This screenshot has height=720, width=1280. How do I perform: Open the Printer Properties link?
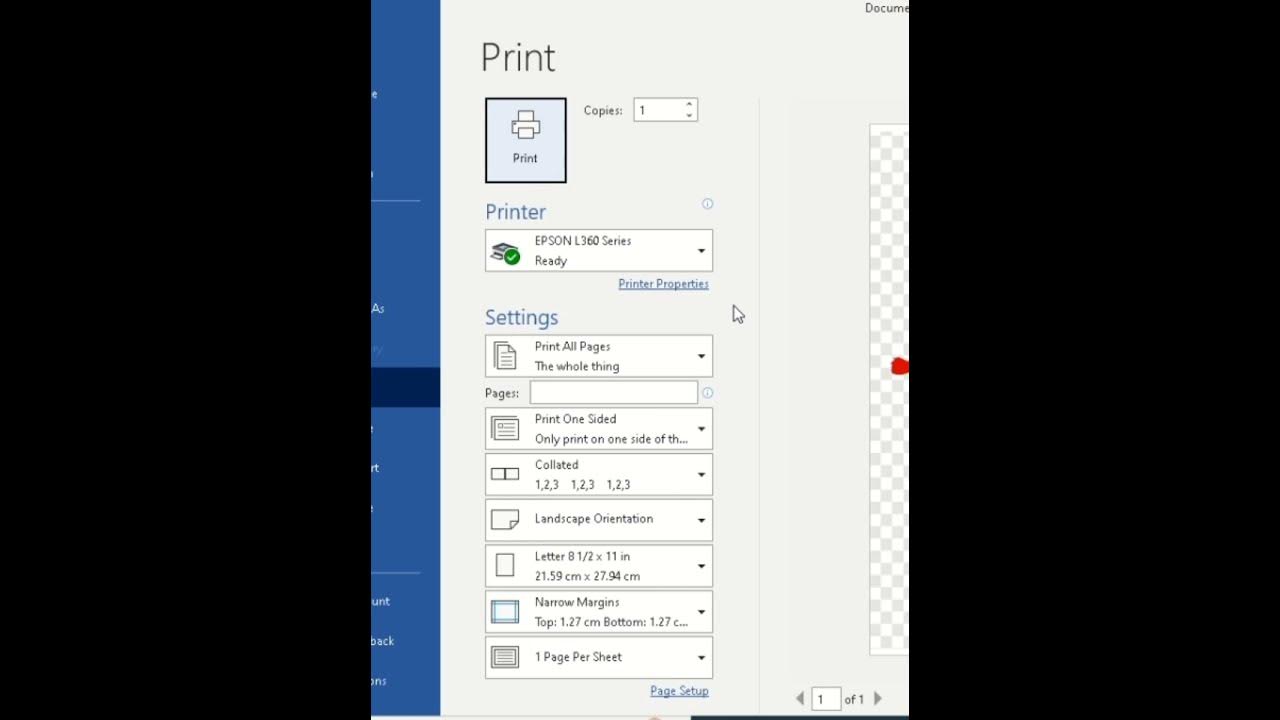663,284
